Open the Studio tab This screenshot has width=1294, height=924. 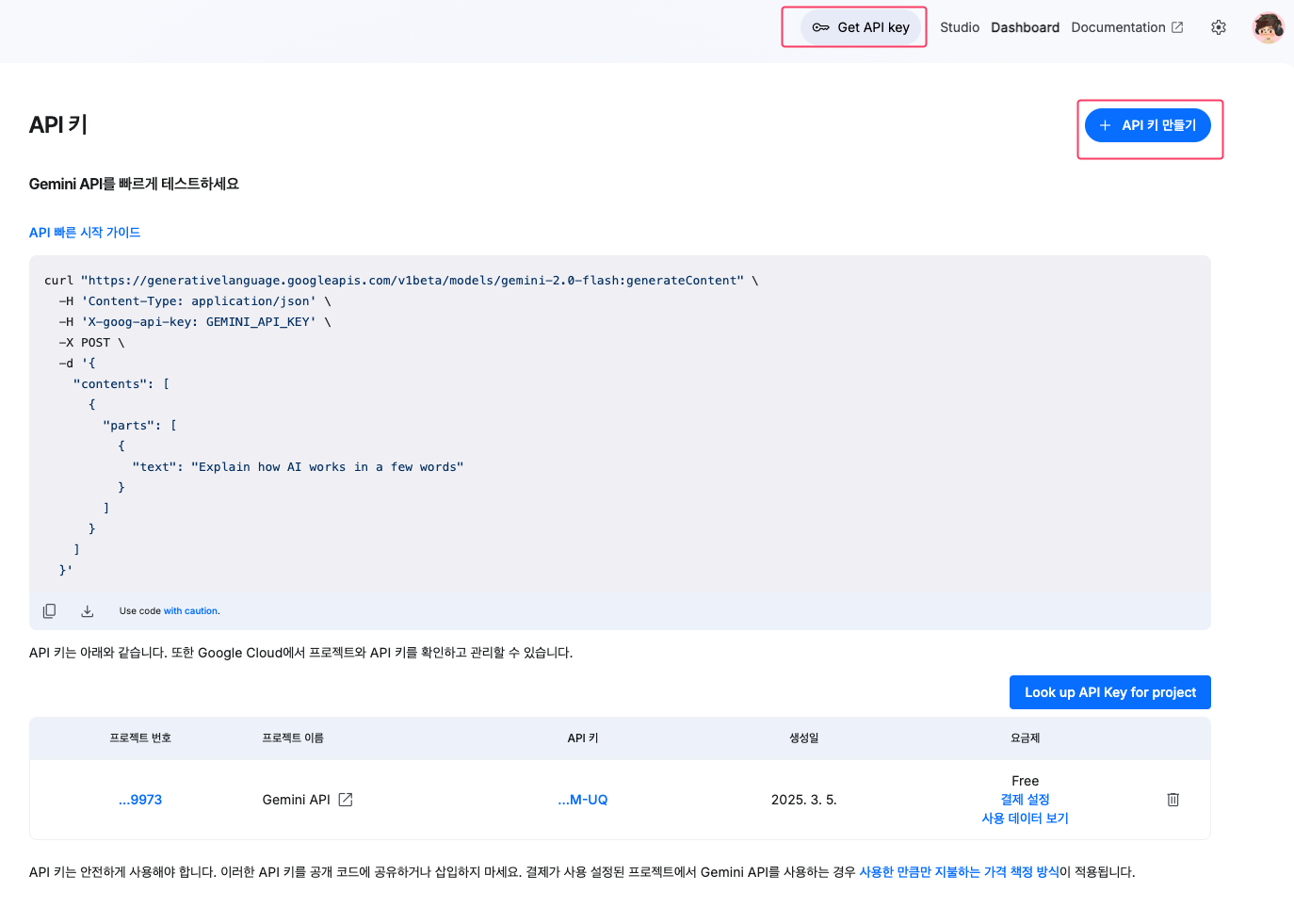(960, 27)
